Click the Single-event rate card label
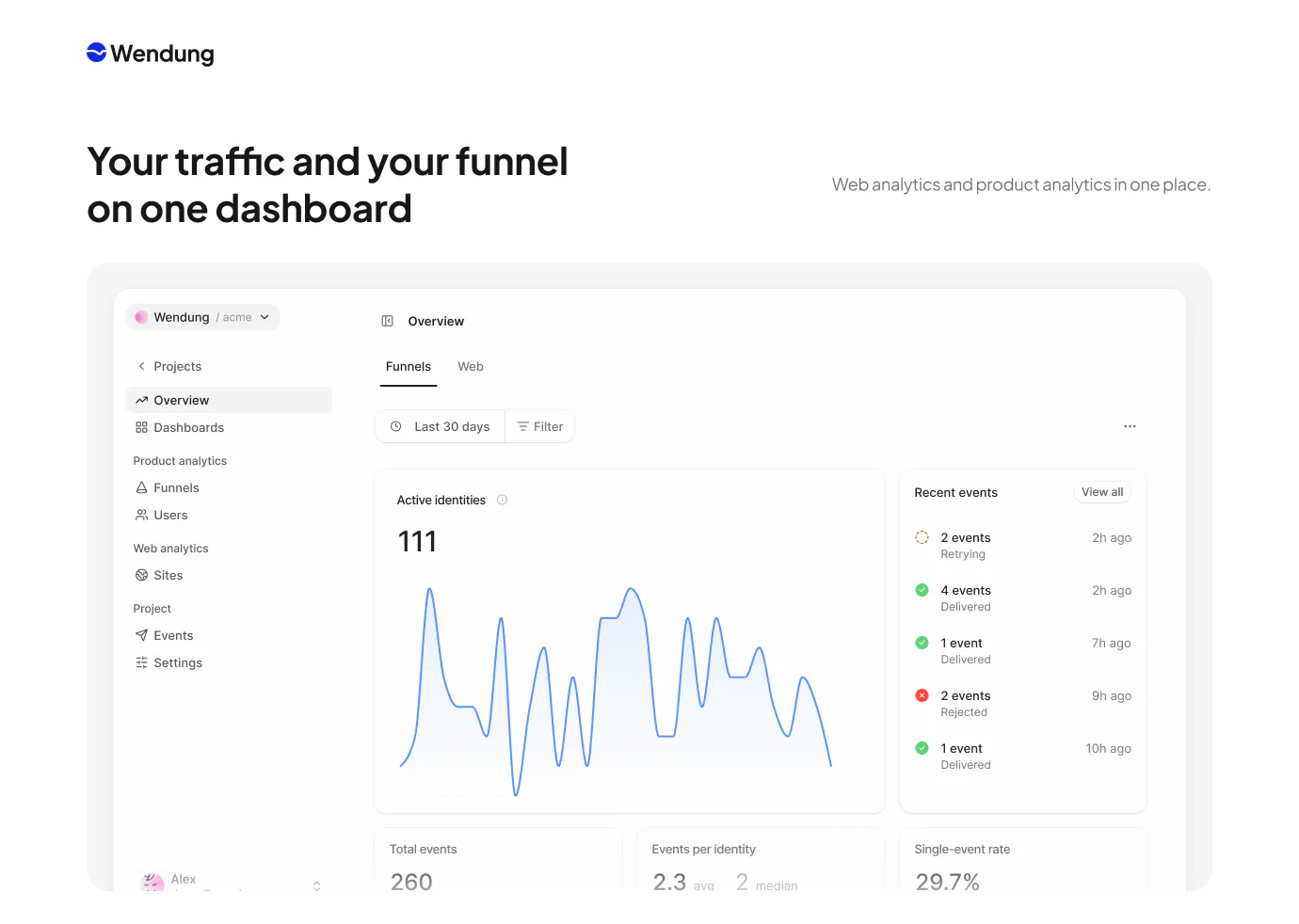 (962, 849)
